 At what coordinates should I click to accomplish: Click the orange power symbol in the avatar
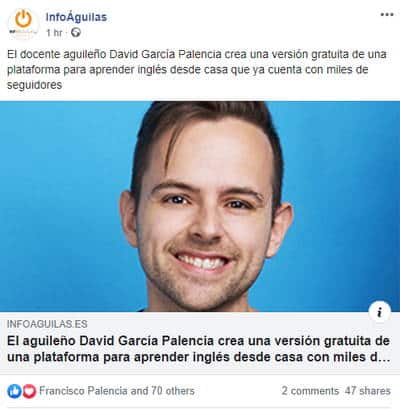pos(23,19)
